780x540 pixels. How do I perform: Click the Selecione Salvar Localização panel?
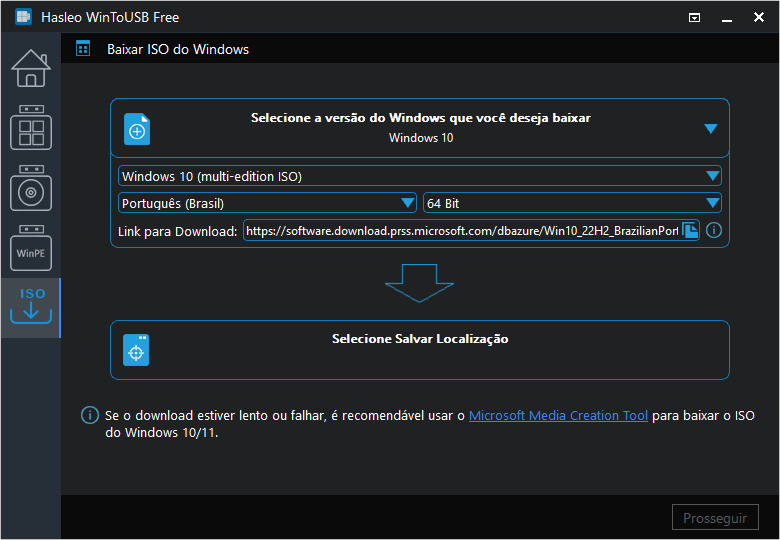(x=420, y=350)
